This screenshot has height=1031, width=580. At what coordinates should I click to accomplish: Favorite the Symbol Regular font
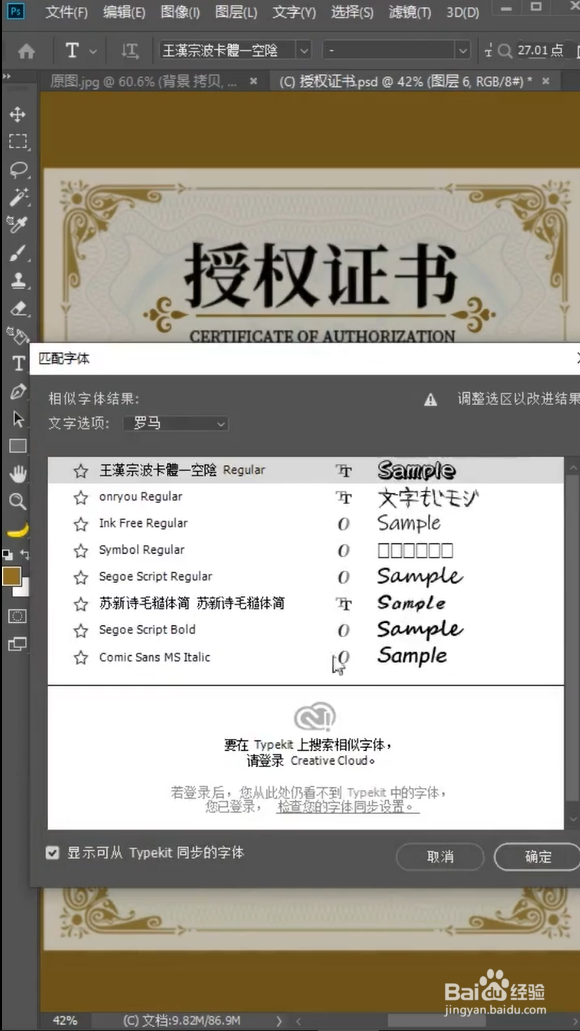[x=81, y=550]
